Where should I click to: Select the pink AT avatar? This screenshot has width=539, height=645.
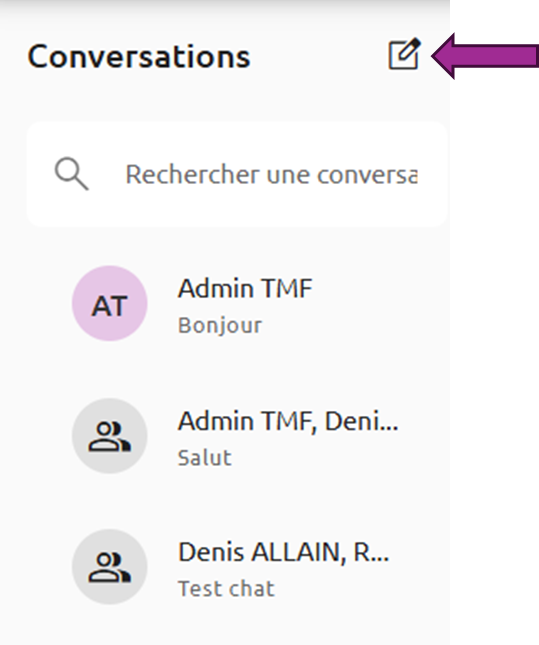coord(109,303)
